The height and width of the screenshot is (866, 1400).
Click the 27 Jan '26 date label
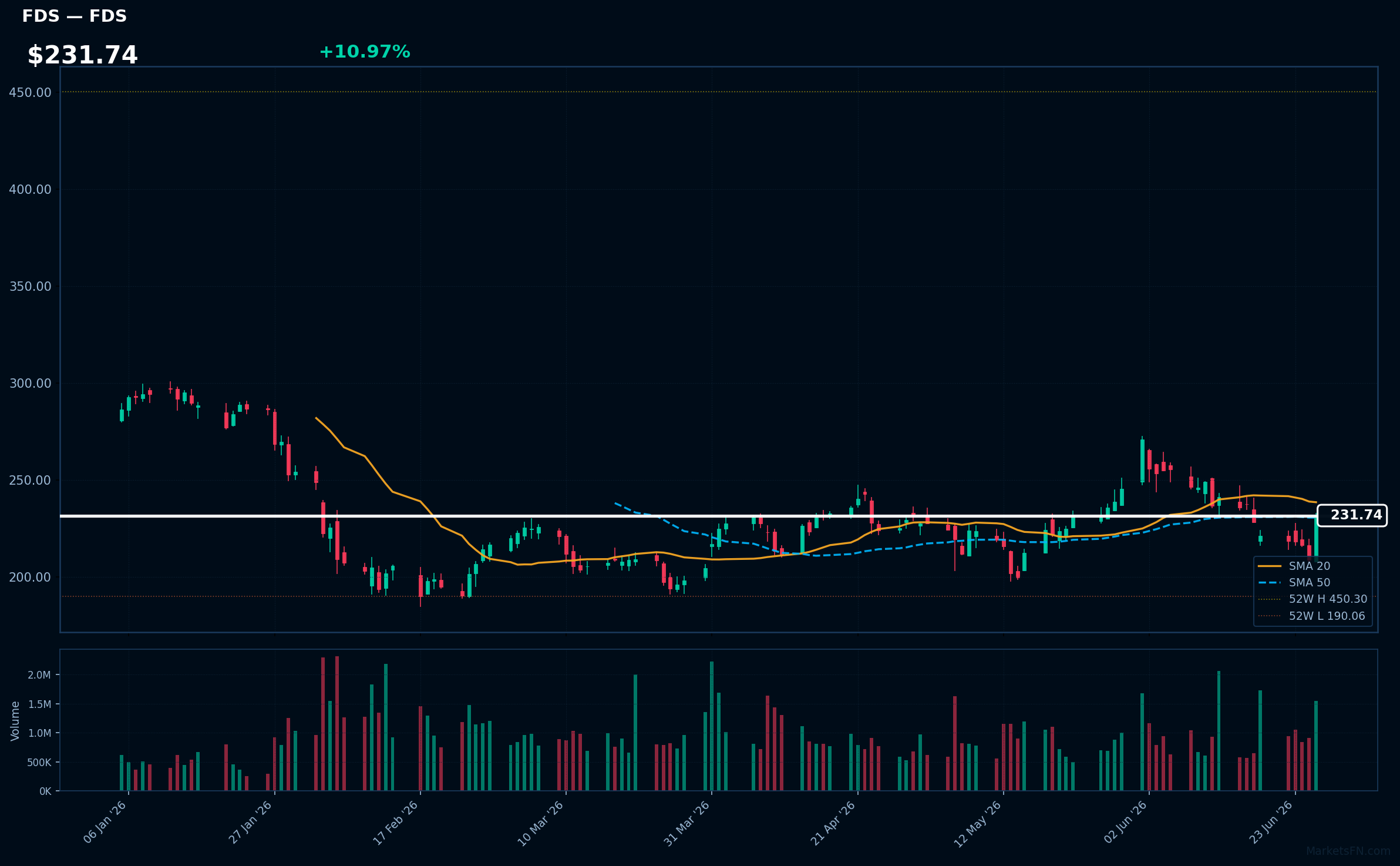coord(251,823)
